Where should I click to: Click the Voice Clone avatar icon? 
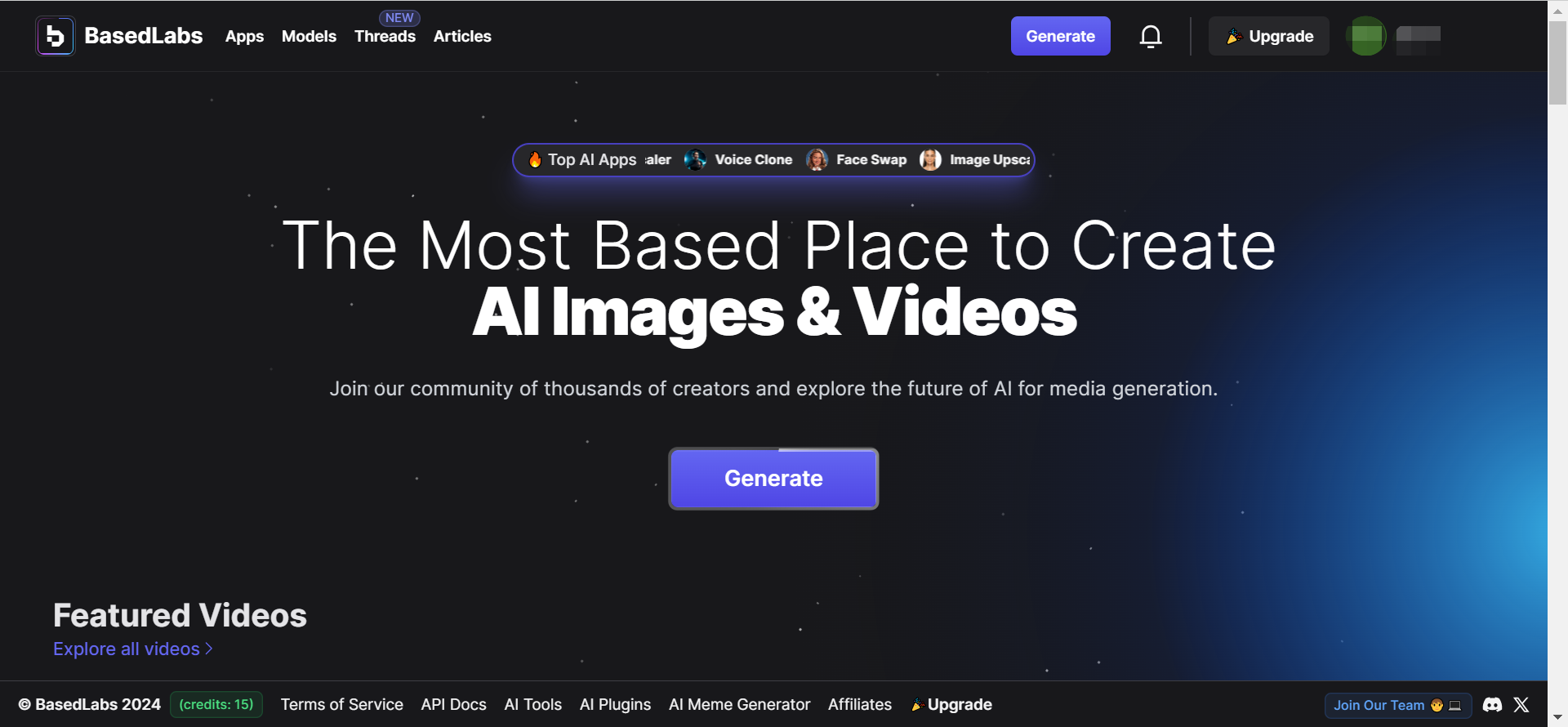(696, 160)
